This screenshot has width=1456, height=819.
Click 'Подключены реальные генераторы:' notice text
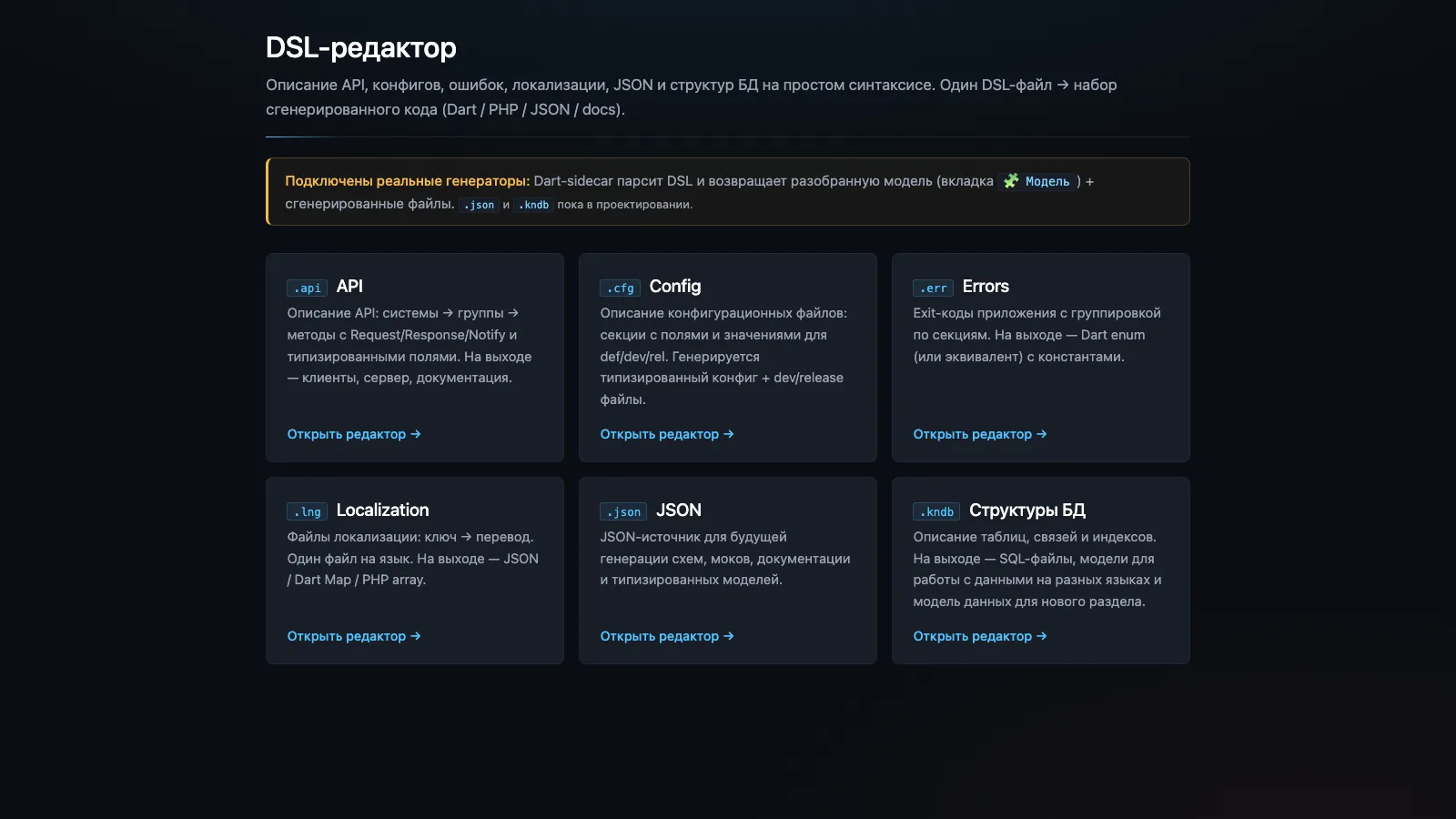click(407, 181)
